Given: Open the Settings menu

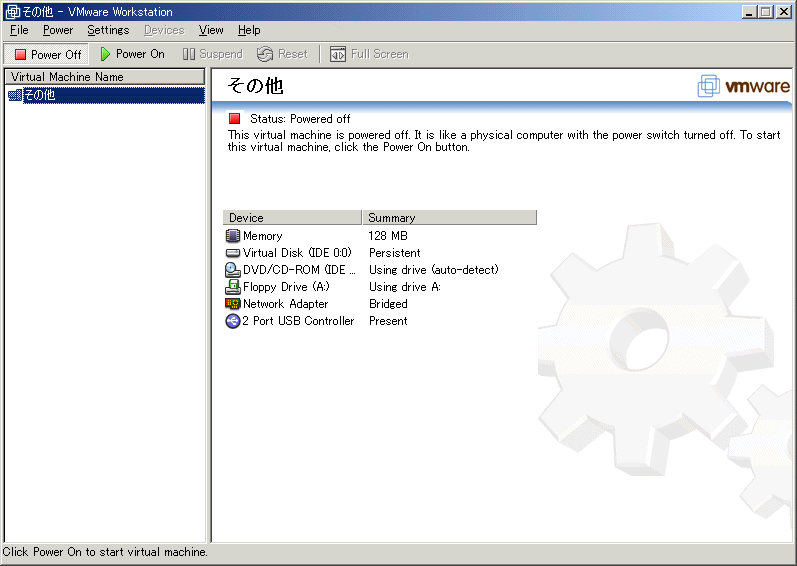Looking at the screenshot, I should pos(108,30).
